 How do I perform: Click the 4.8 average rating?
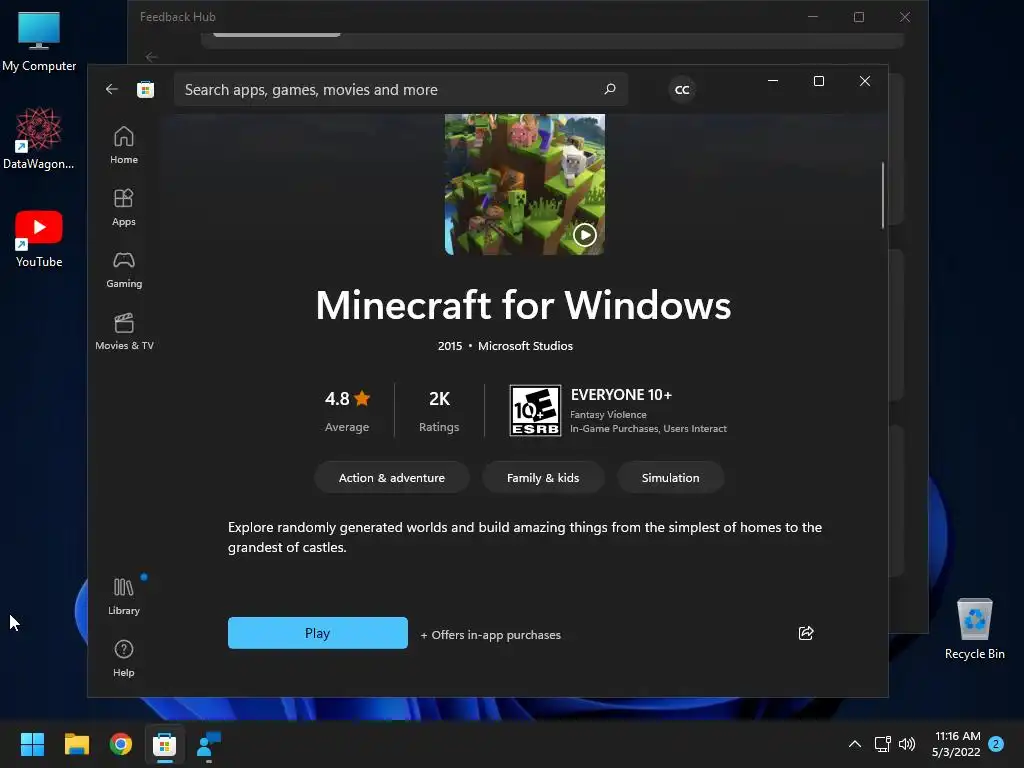(x=347, y=411)
